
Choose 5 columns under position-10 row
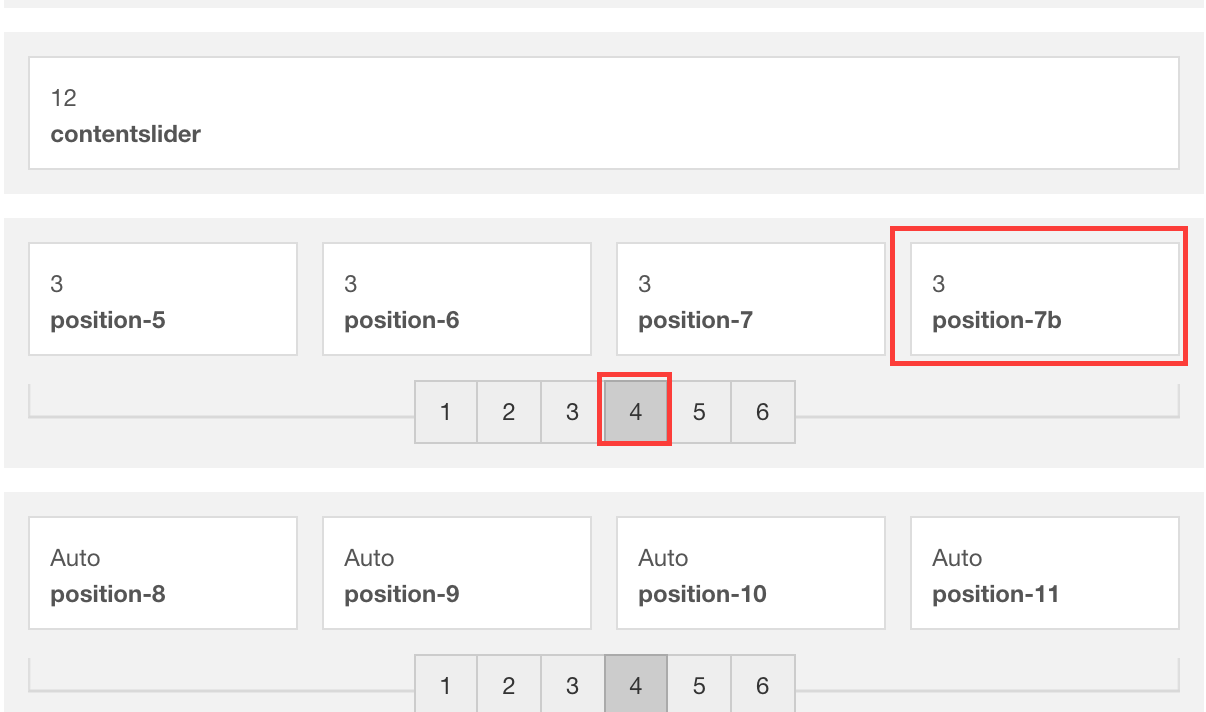coord(699,685)
